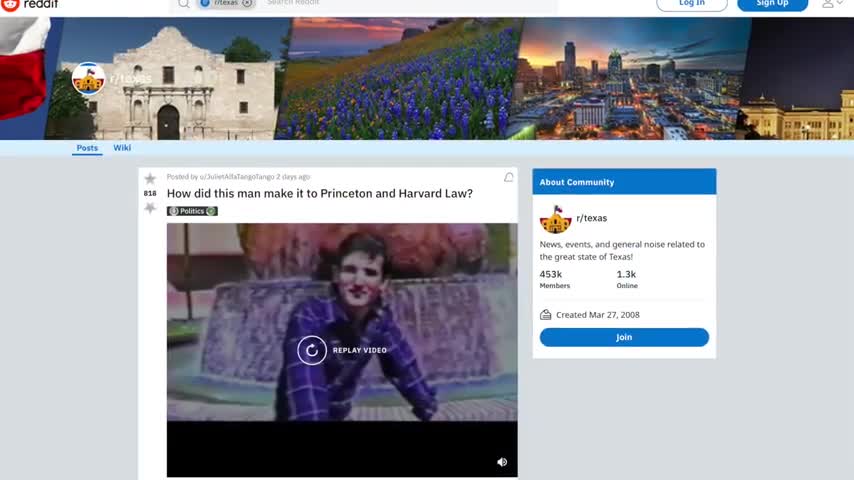The height and width of the screenshot is (480, 854).
Task: Downvote the Princeton and Harvard Law post
Action: 150,208
